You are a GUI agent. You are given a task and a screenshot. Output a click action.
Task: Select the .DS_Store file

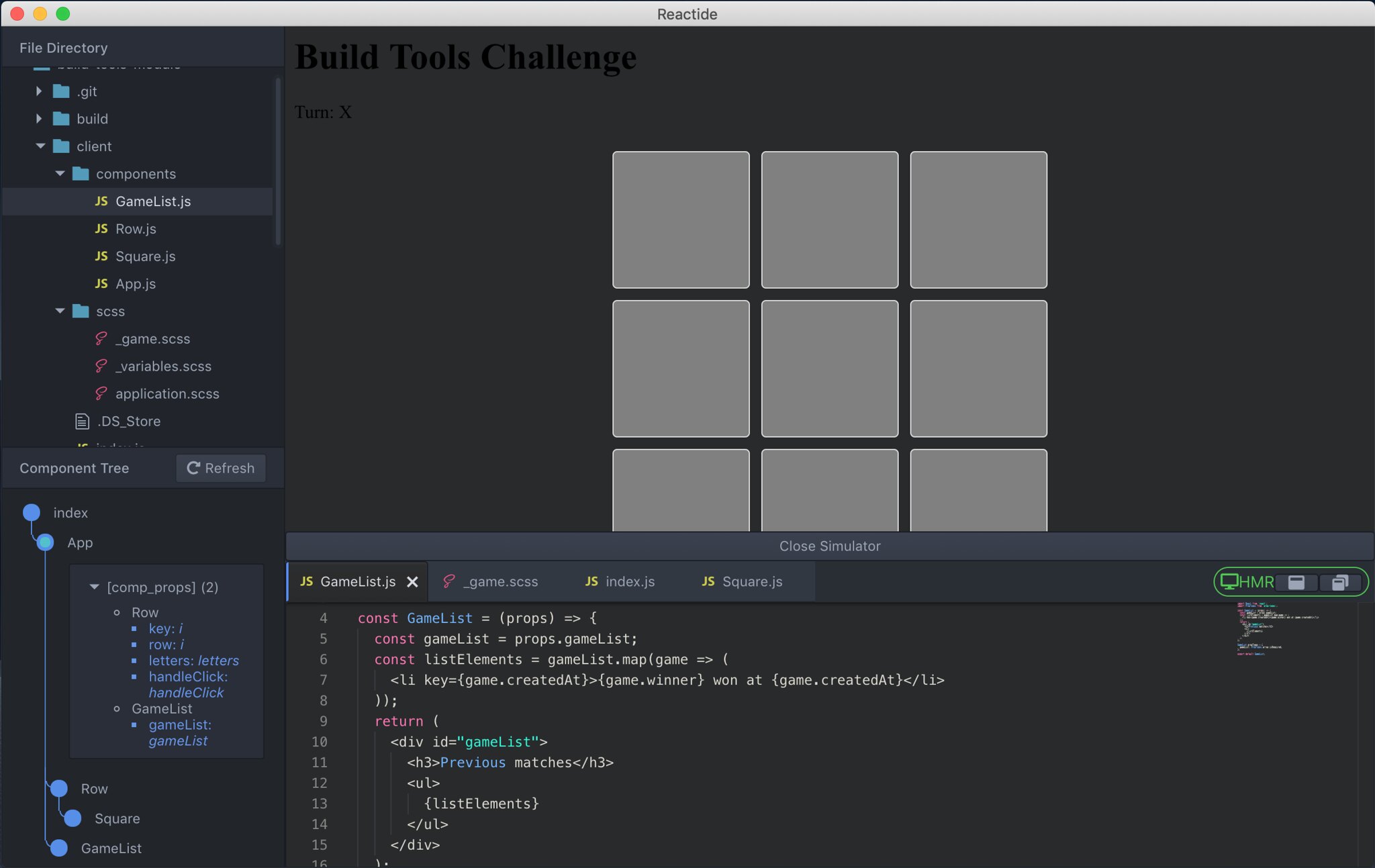[x=138, y=422]
